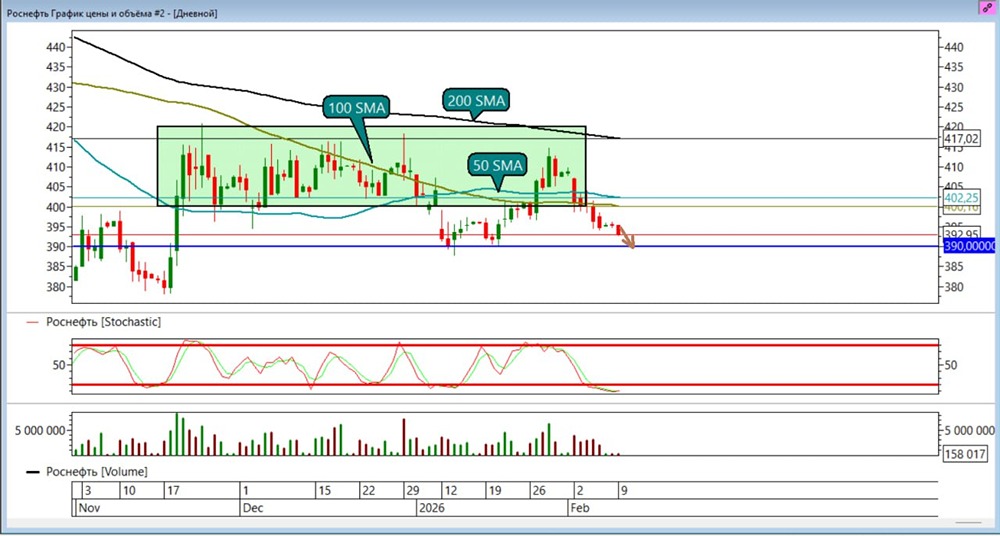
Task: Click the Dec month label on timeline
Action: (252, 509)
